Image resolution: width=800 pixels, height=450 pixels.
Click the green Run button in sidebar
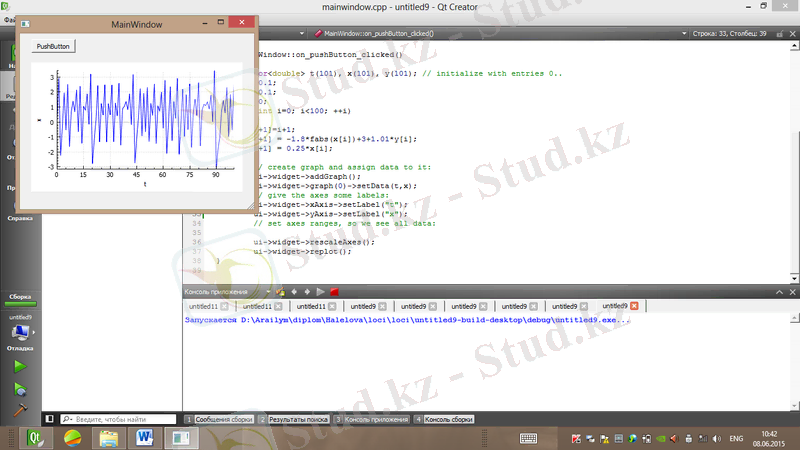point(19,367)
